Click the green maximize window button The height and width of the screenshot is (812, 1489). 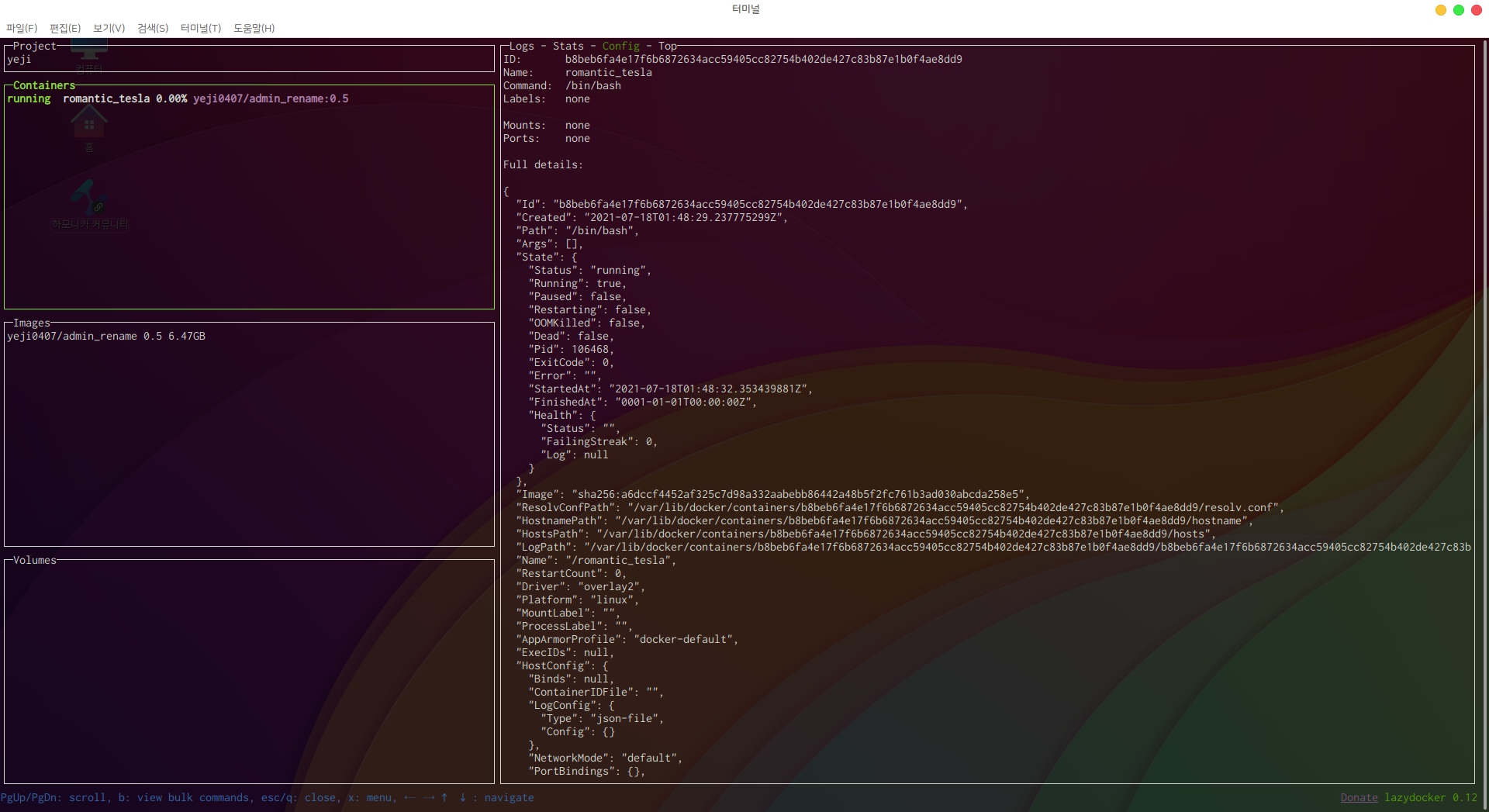tap(1458, 10)
